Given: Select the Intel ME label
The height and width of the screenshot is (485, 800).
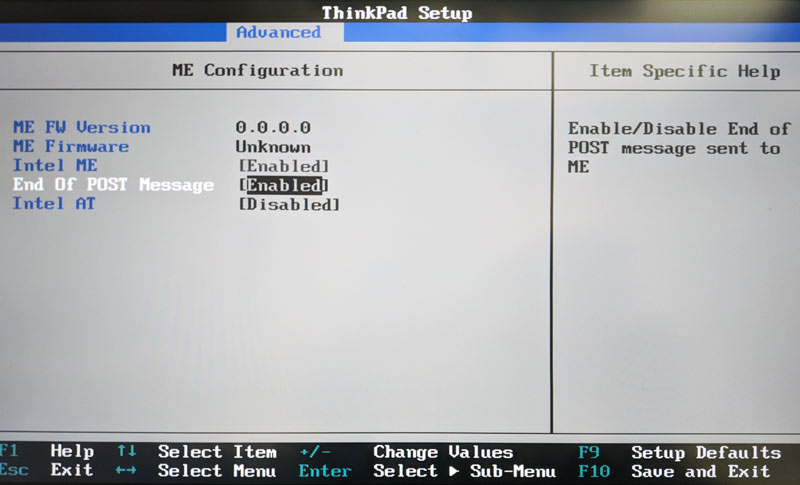Looking at the screenshot, I should click(55, 165).
